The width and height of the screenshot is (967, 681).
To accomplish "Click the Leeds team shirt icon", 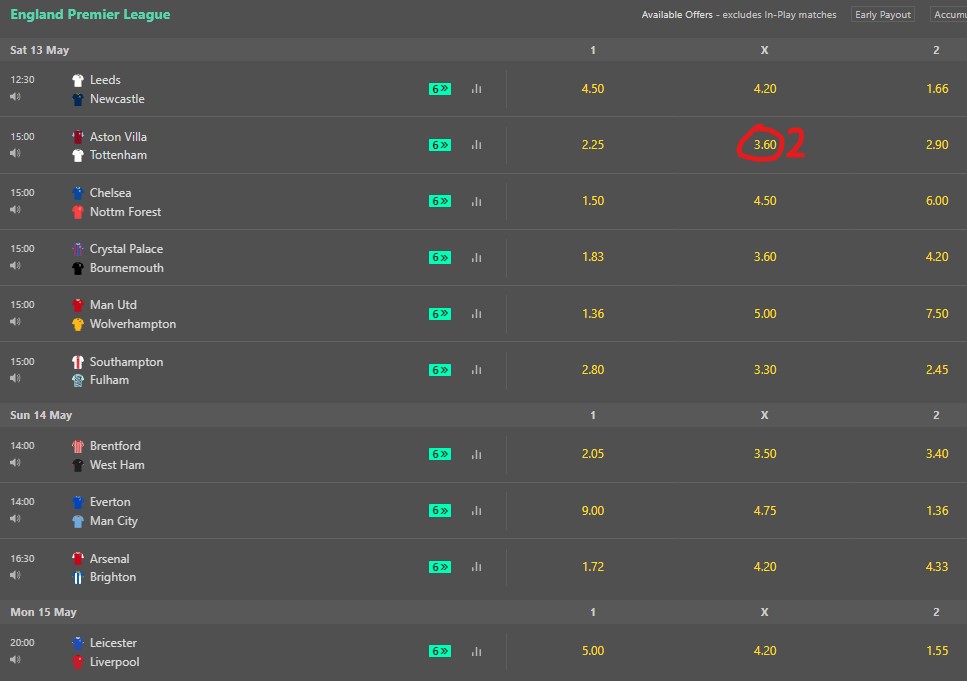I will coord(78,80).
